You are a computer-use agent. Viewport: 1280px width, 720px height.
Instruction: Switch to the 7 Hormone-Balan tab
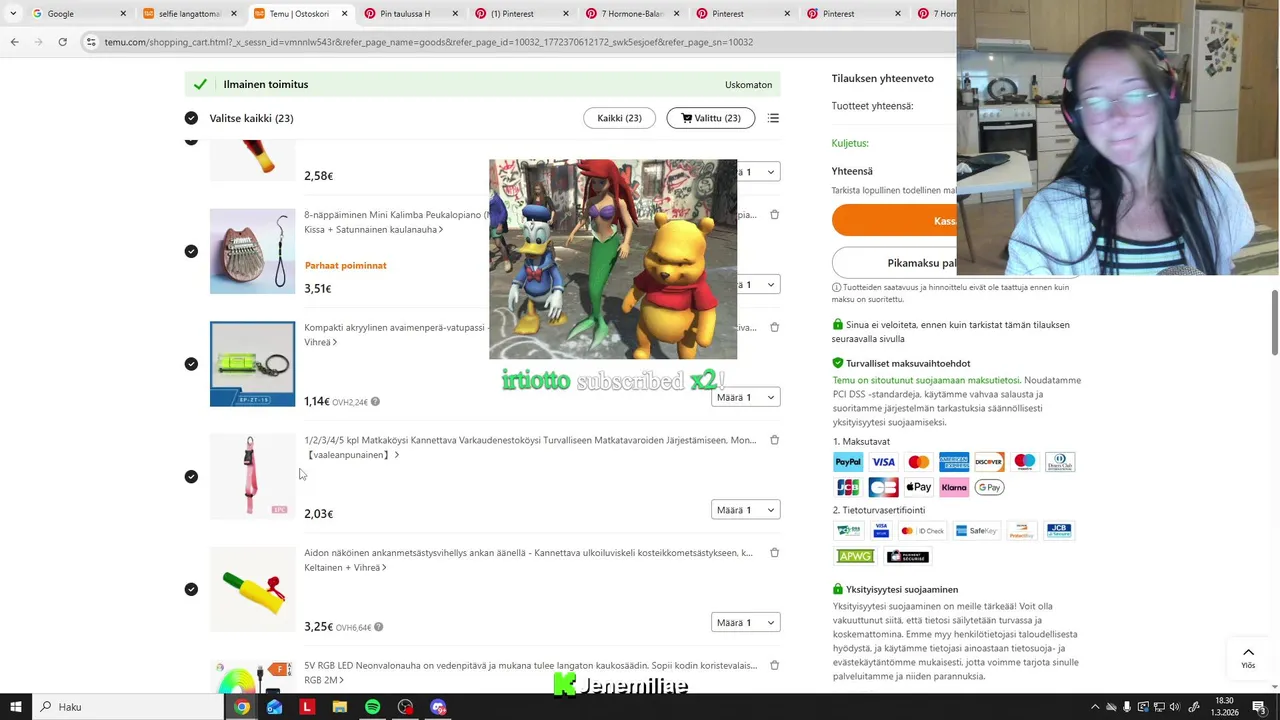coord(632,14)
